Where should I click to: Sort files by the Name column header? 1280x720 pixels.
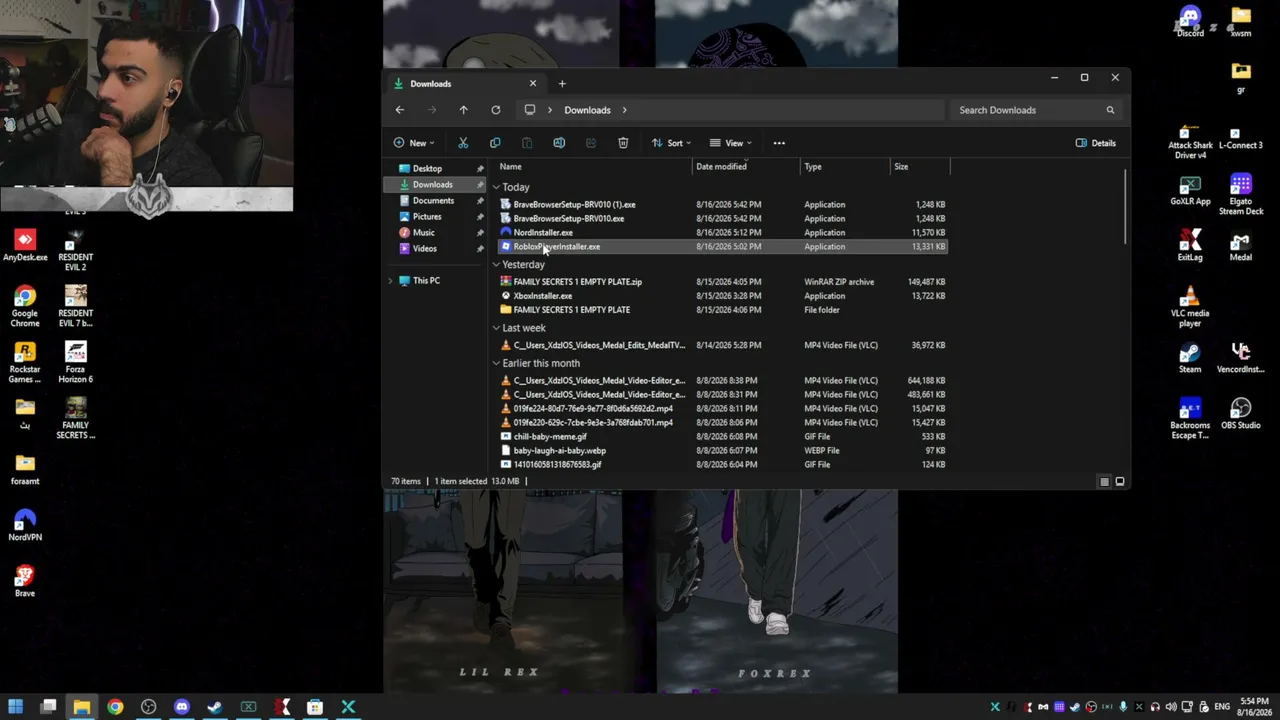pyautogui.click(x=593, y=167)
